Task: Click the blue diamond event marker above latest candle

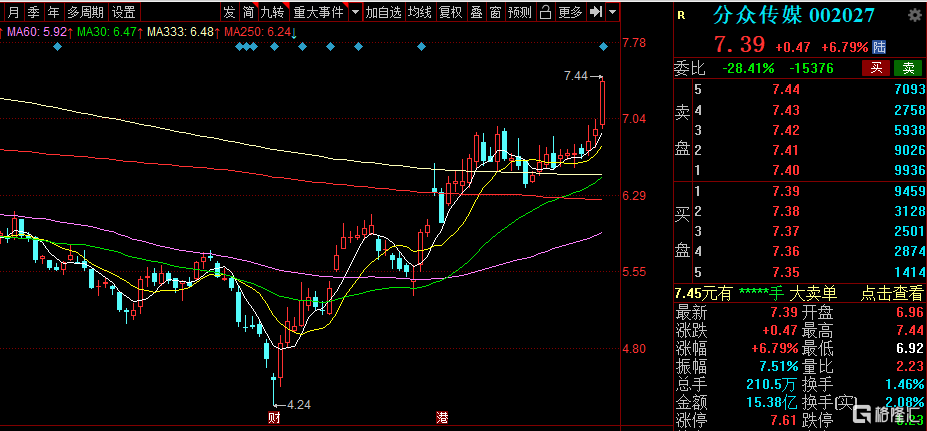Action: pos(604,47)
